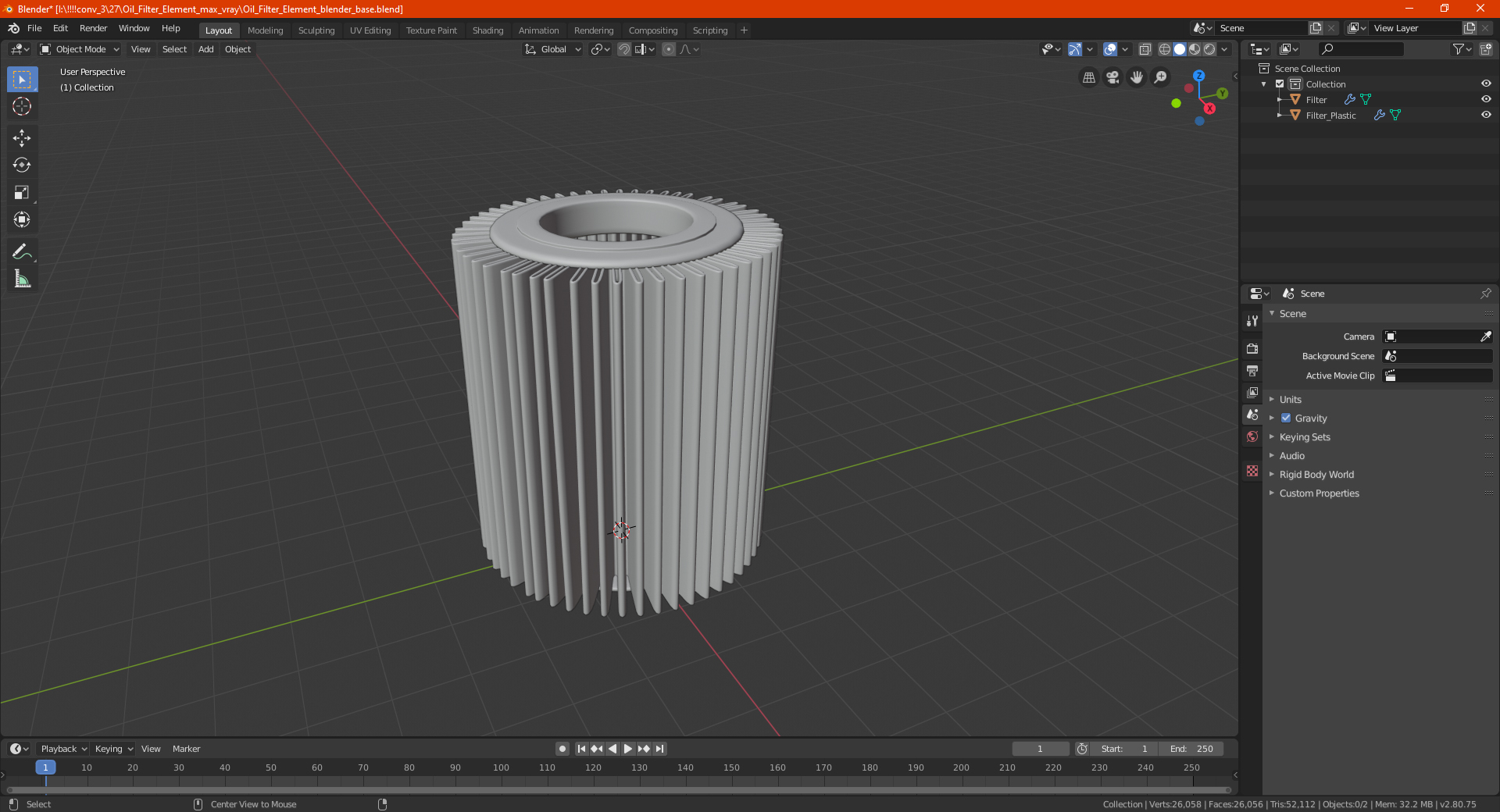The image size is (1500, 812).
Task: Toggle proportional editing
Action: [669, 49]
